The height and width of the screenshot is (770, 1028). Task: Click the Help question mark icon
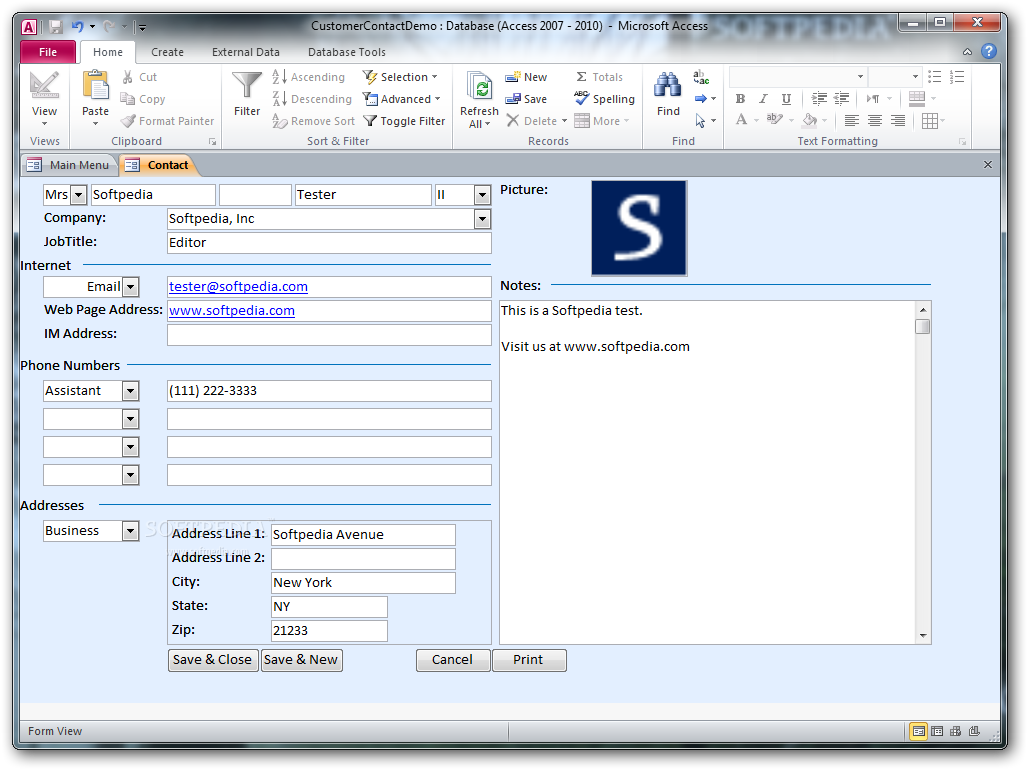(989, 51)
